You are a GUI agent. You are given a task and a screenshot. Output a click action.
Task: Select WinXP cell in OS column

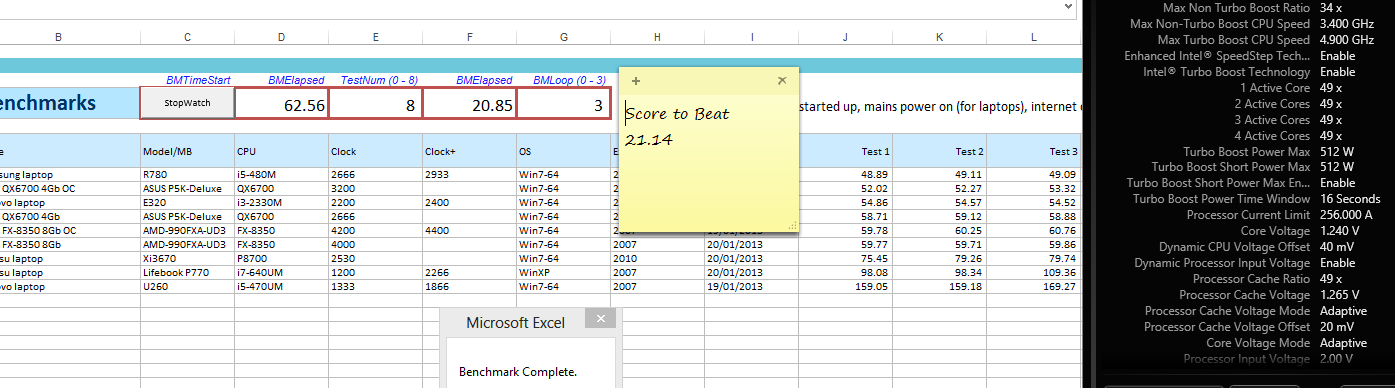coord(563,272)
